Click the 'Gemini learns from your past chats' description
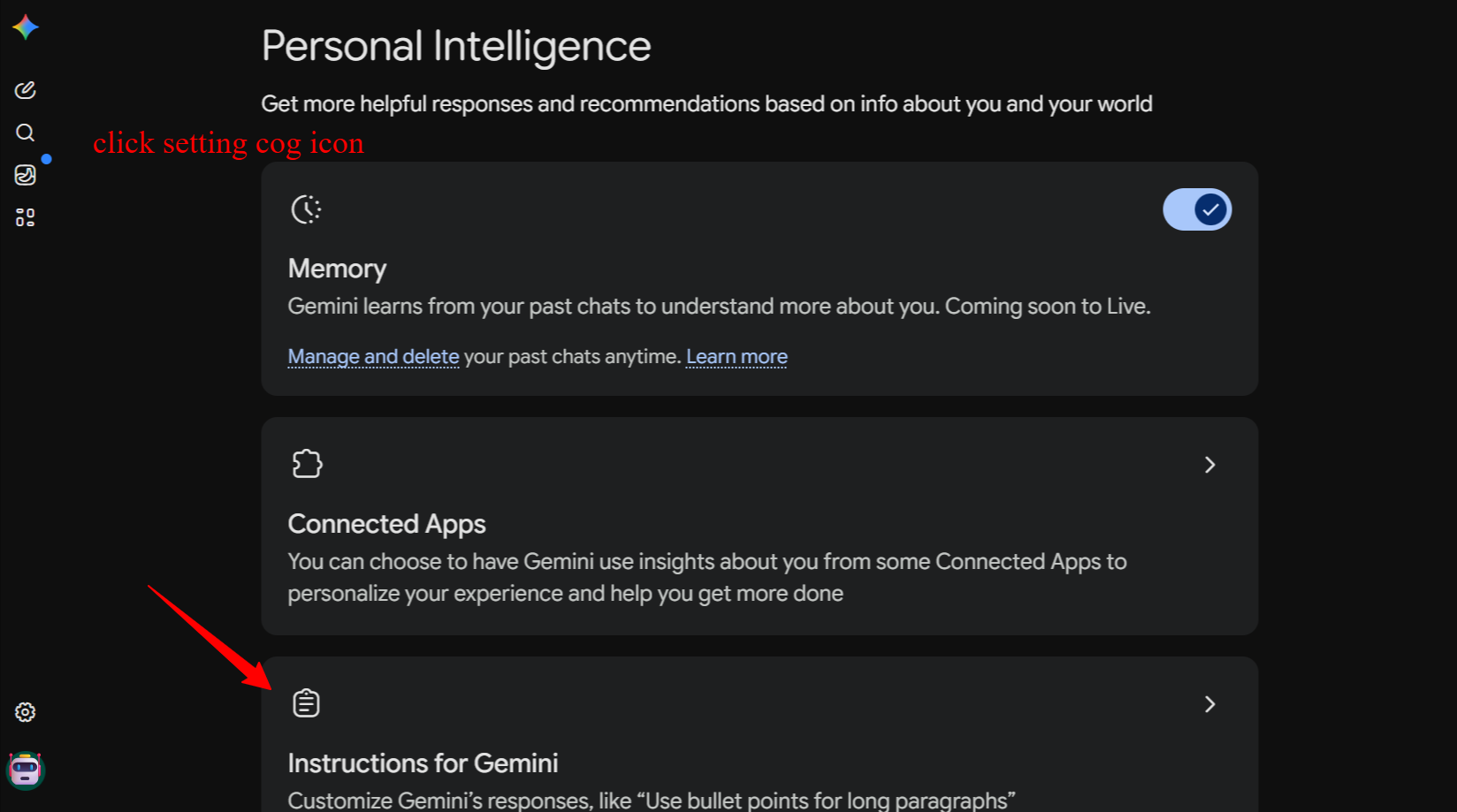This screenshot has width=1457, height=812. click(x=719, y=307)
